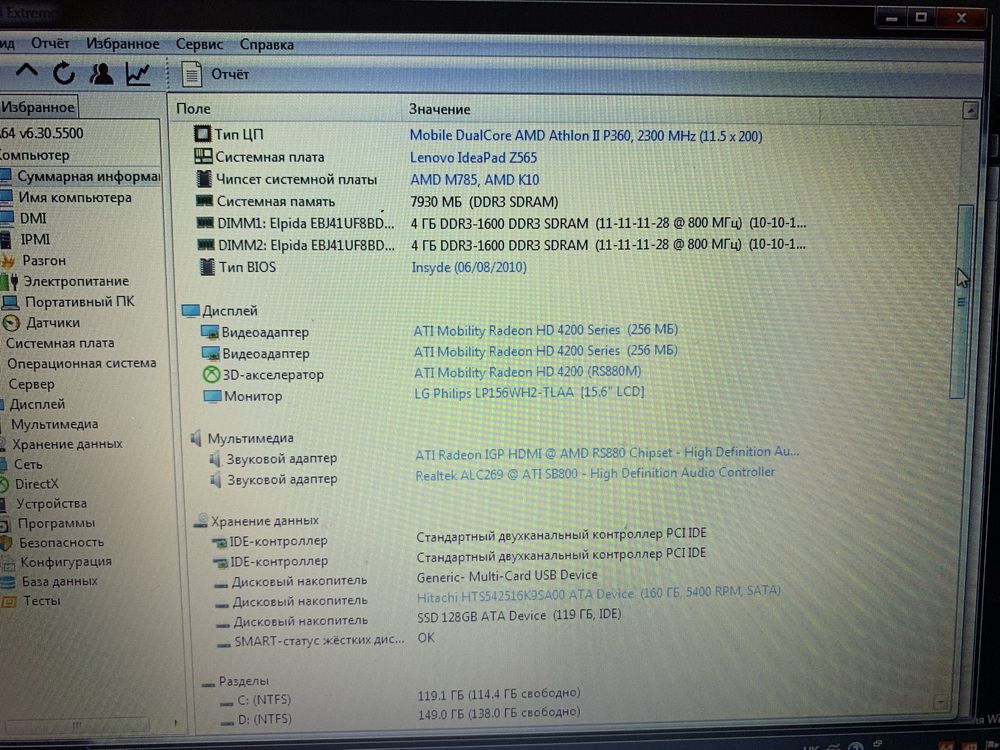Open the Lenovo IdeaPad Z565 link

(x=473, y=158)
